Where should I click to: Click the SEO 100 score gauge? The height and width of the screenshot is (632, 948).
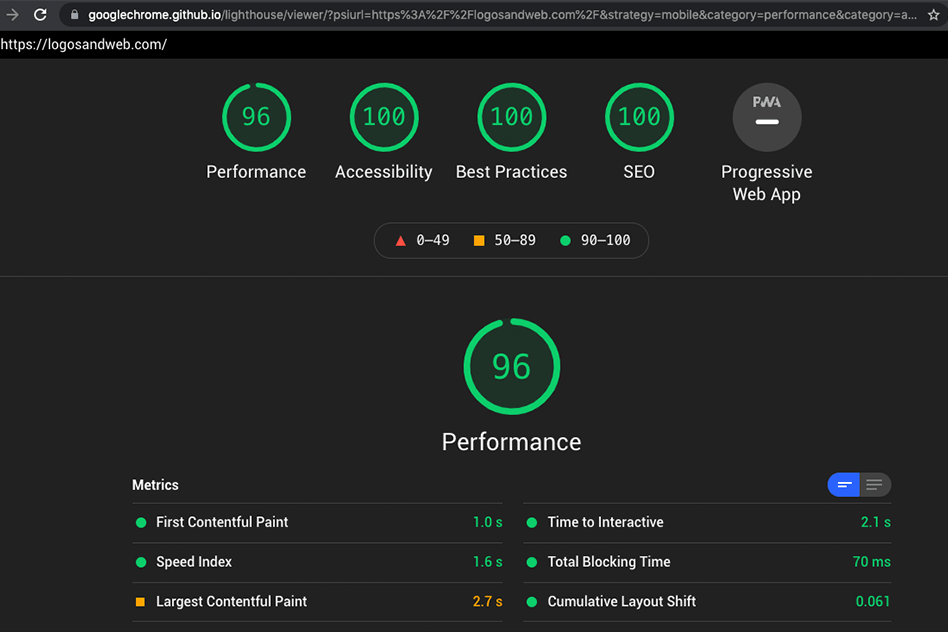tap(639, 117)
